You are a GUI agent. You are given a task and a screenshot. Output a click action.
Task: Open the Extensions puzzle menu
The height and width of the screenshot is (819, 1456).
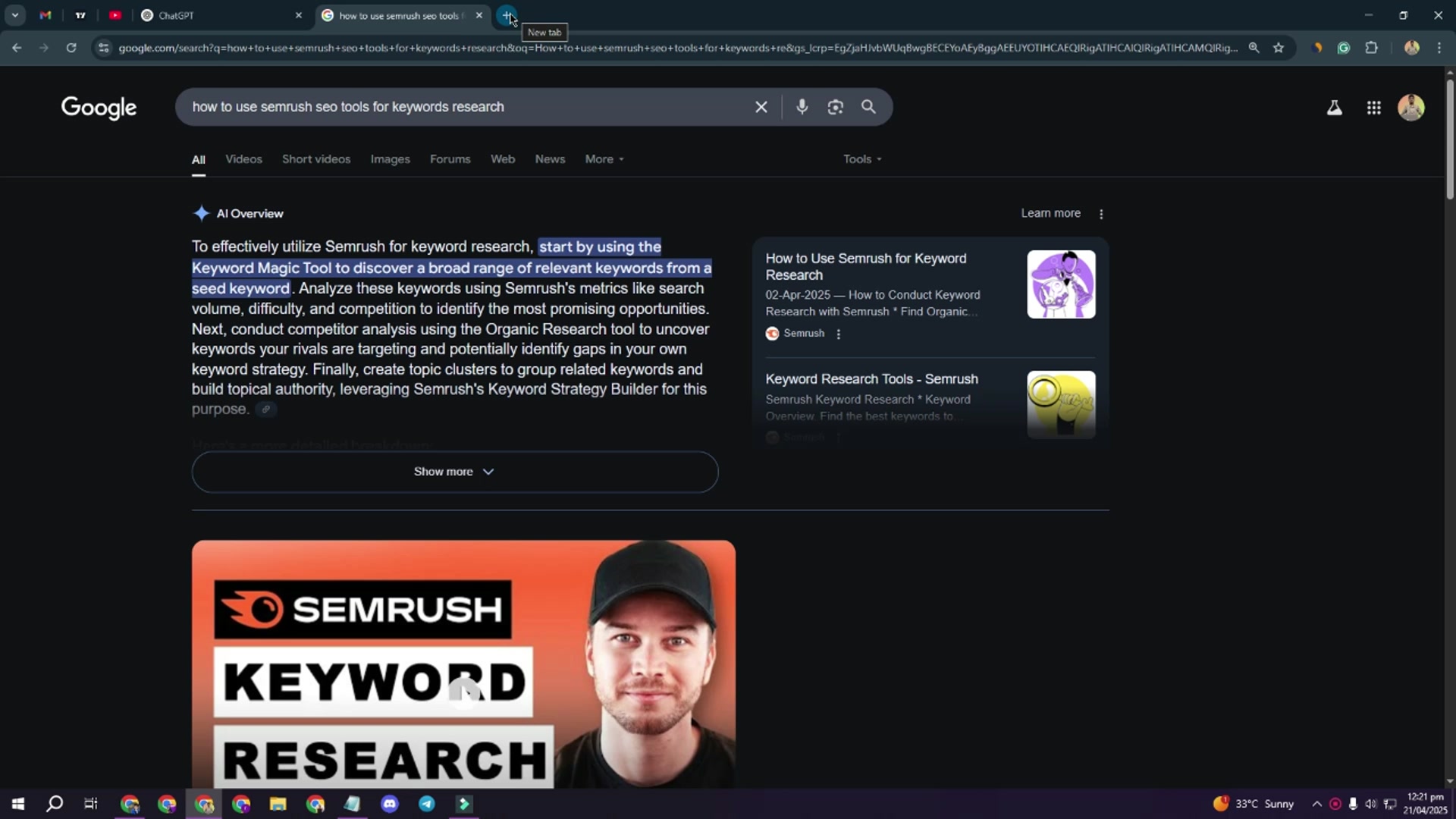(1371, 48)
